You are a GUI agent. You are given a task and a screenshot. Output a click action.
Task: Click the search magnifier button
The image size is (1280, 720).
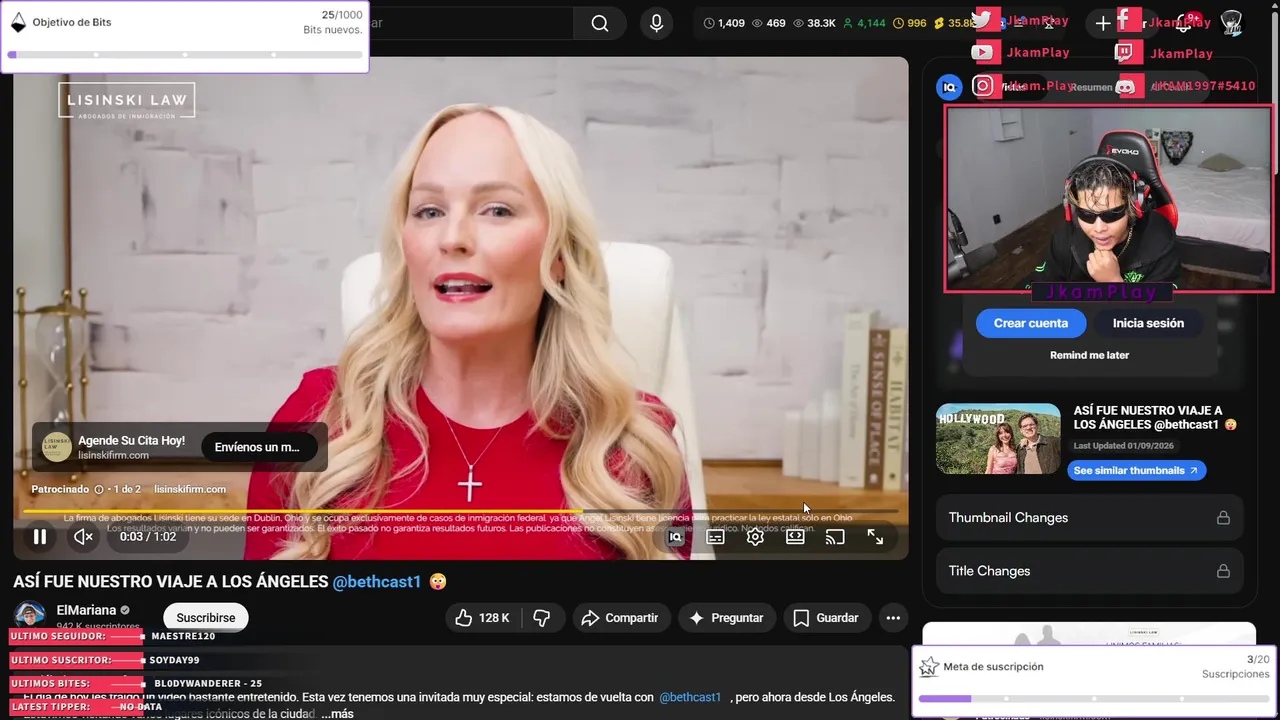click(600, 23)
